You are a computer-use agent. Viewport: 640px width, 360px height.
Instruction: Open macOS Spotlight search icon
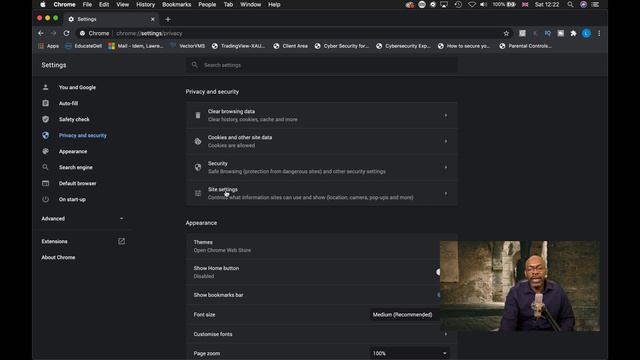[x=570, y=4]
